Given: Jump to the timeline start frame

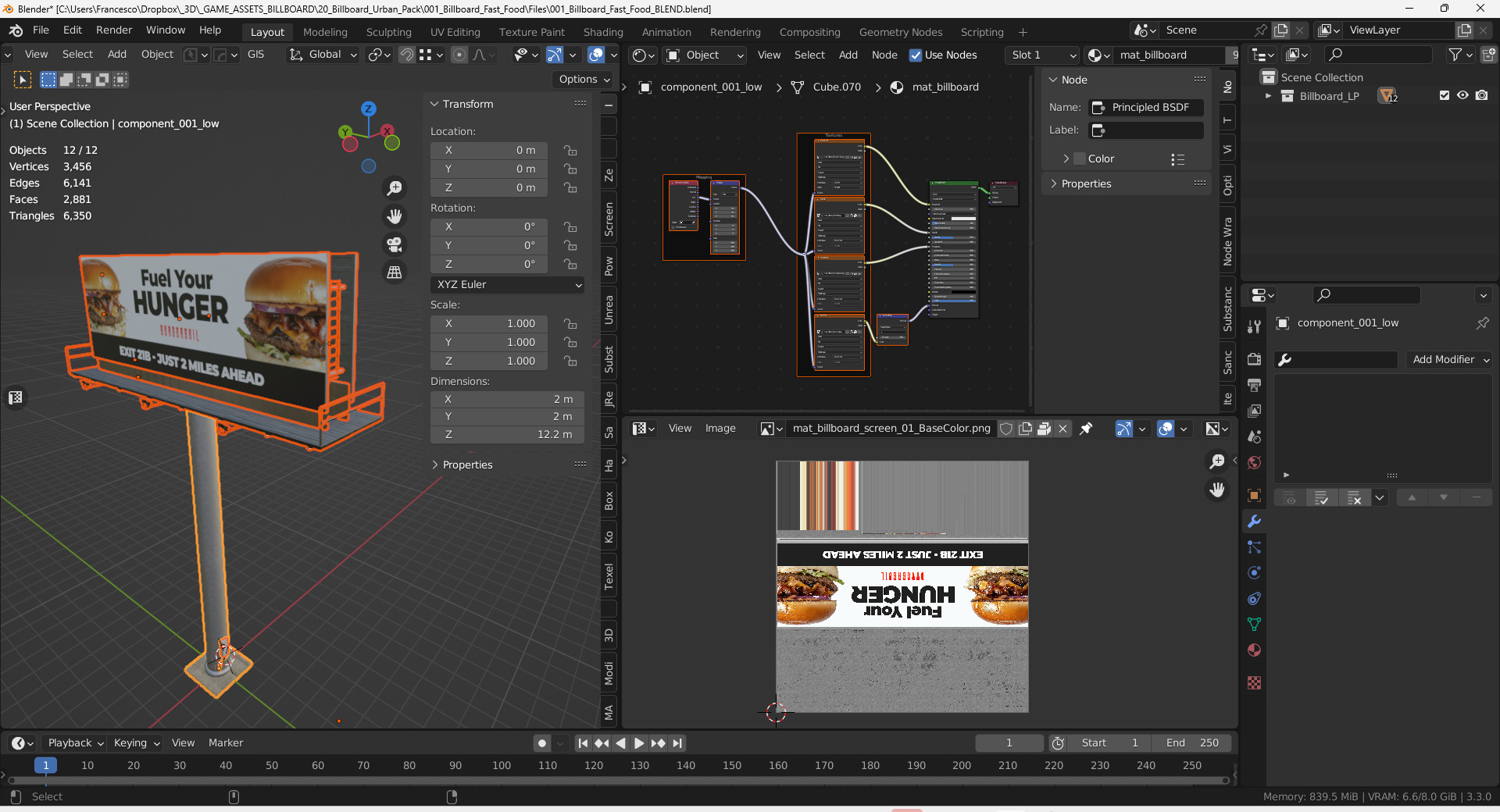Looking at the screenshot, I should click(x=583, y=743).
